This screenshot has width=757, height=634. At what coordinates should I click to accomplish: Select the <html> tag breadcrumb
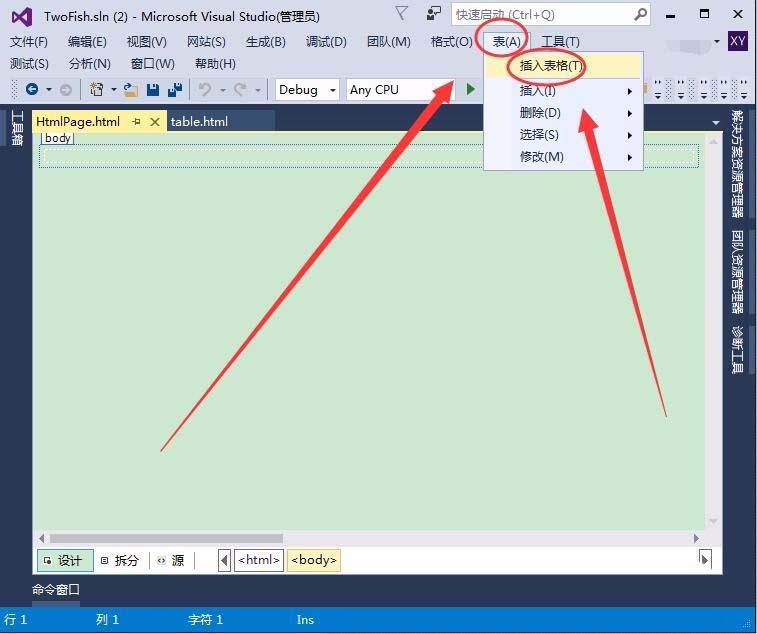pyautogui.click(x=259, y=560)
